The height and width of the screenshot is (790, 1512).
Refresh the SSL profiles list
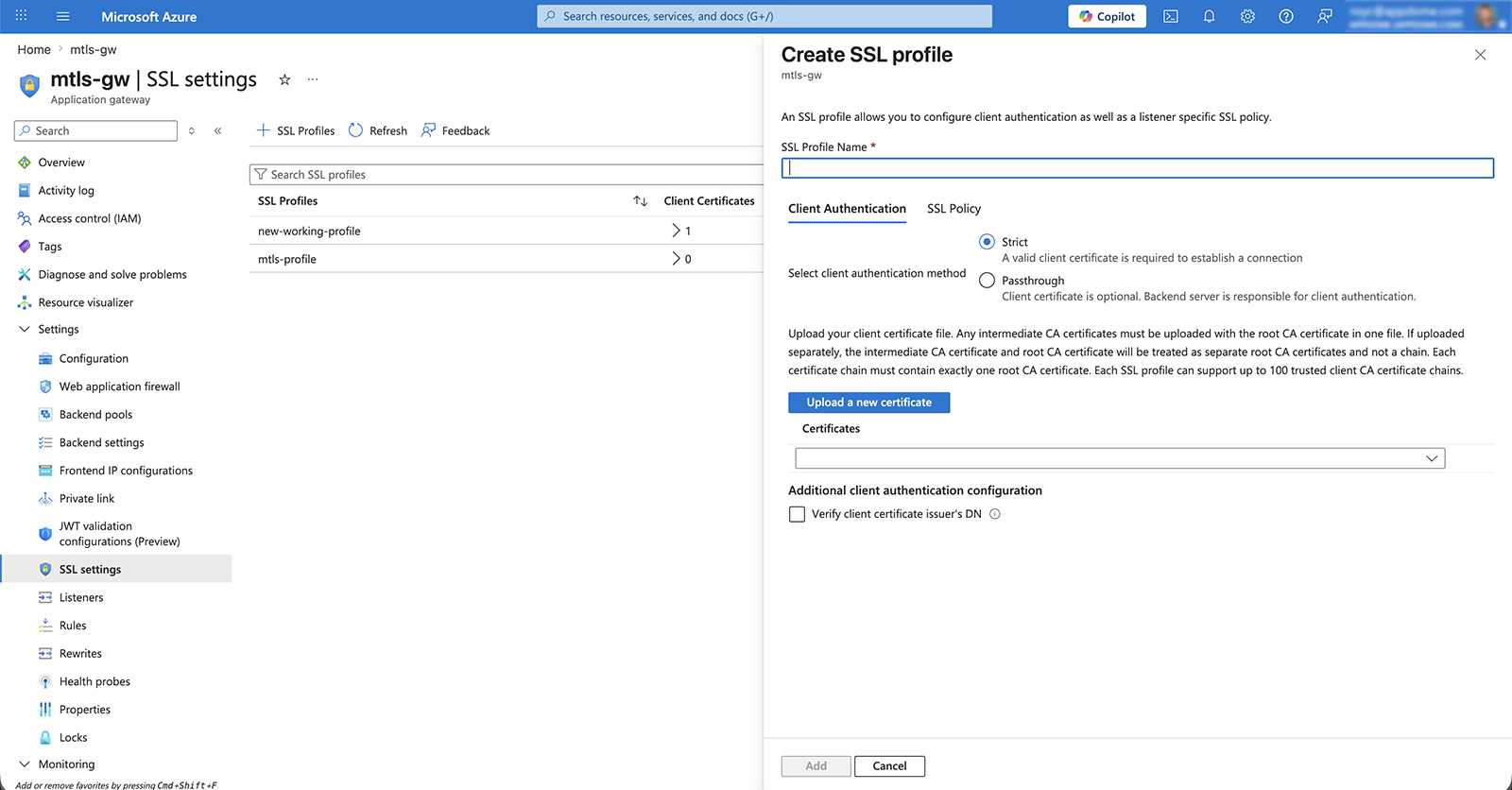tap(378, 131)
